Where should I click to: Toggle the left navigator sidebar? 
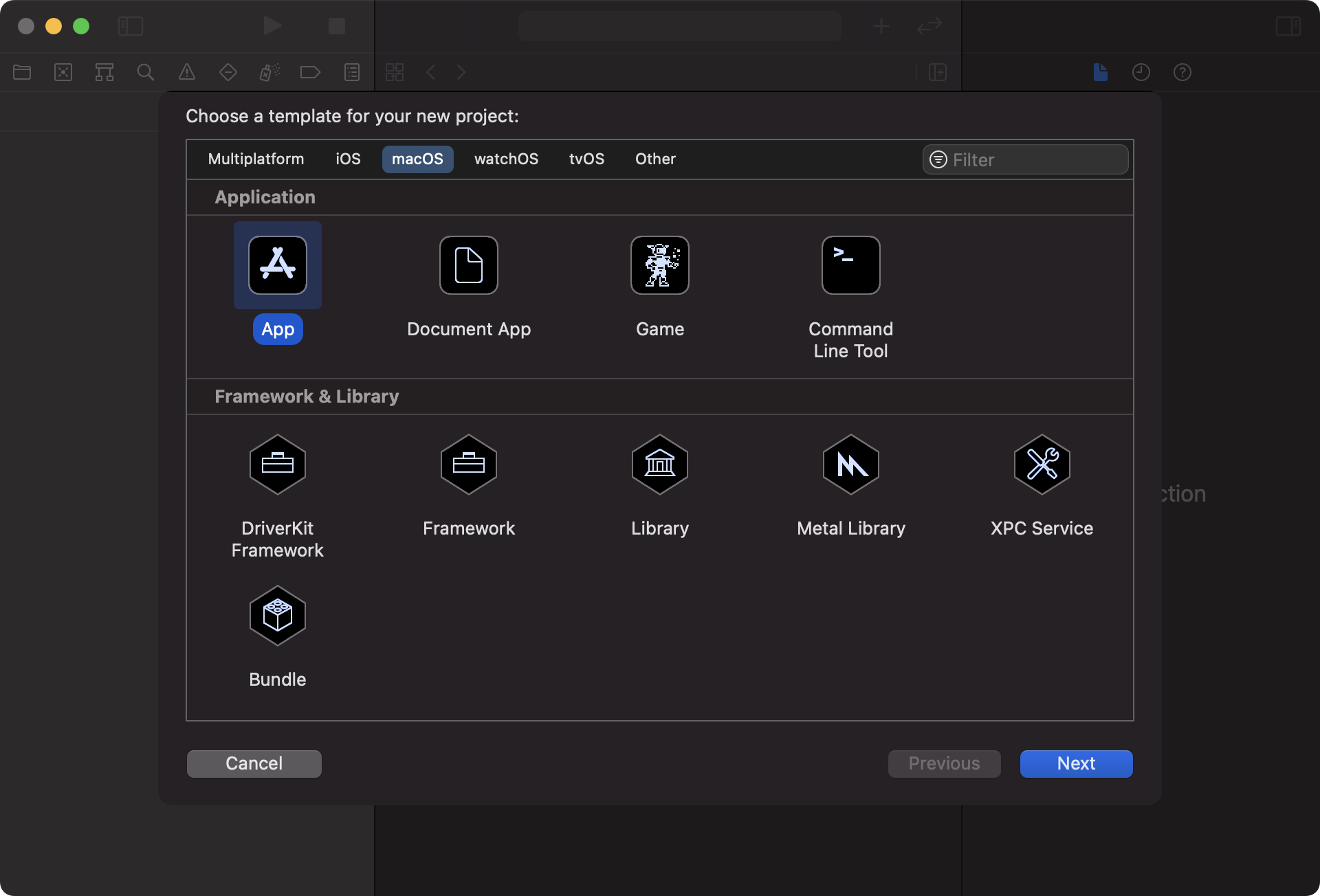pyautogui.click(x=131, y=26)
